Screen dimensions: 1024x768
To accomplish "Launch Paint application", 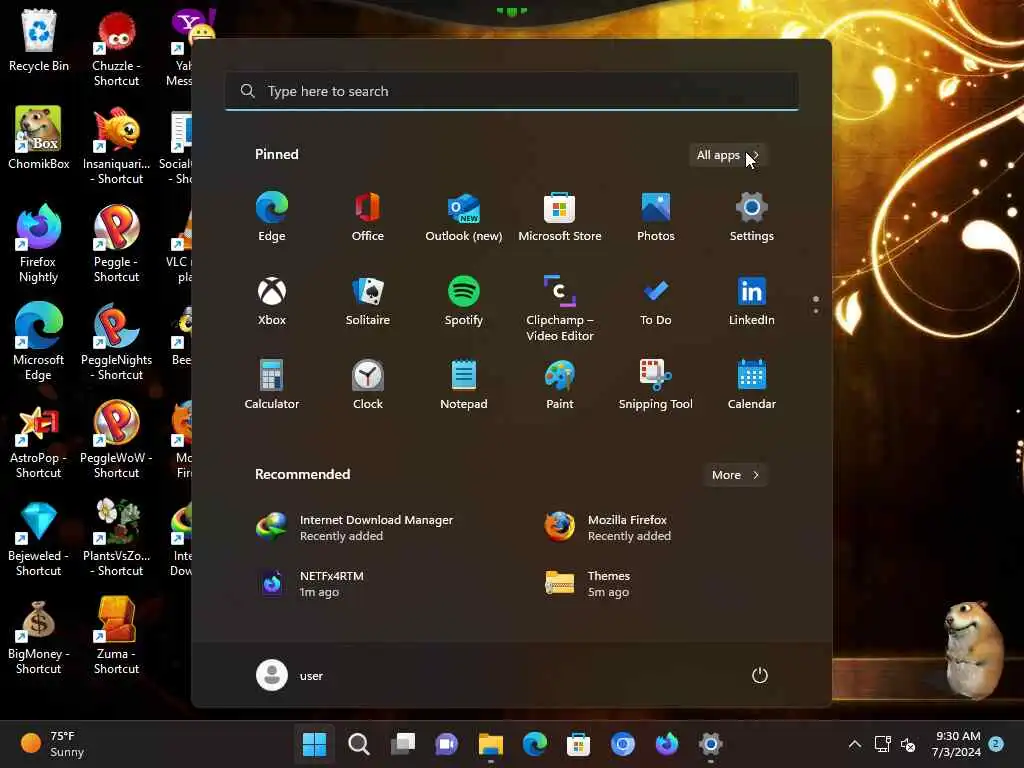I will (x=560, y=385).
